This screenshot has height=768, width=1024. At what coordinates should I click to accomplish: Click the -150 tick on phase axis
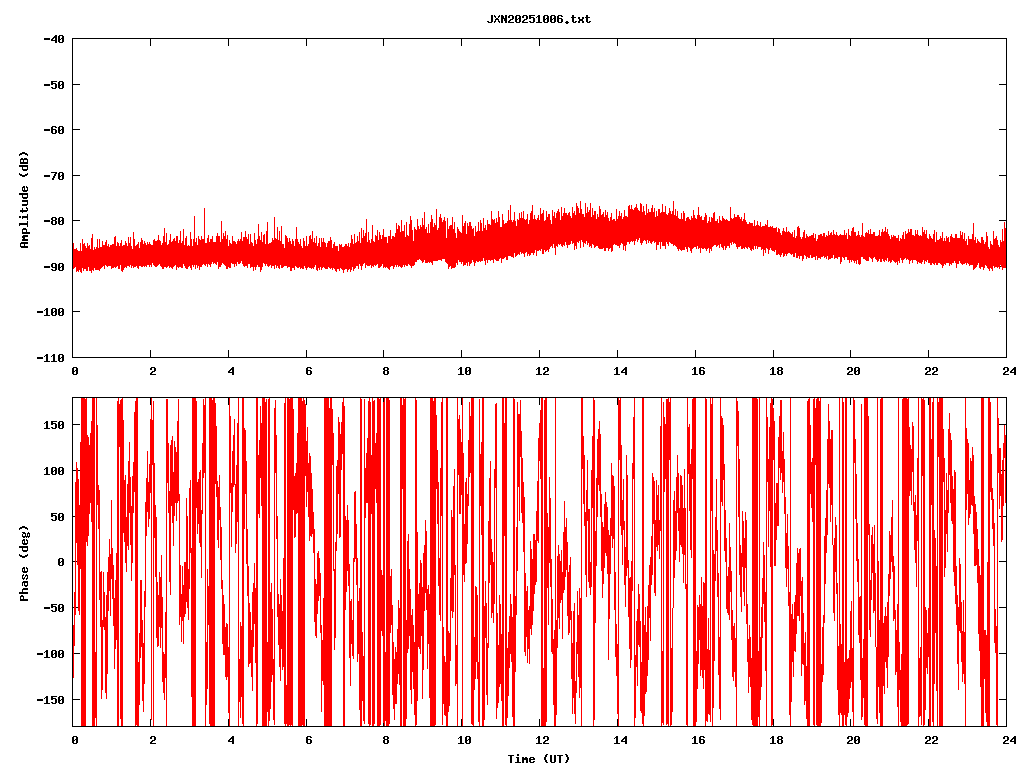point(50,699)
